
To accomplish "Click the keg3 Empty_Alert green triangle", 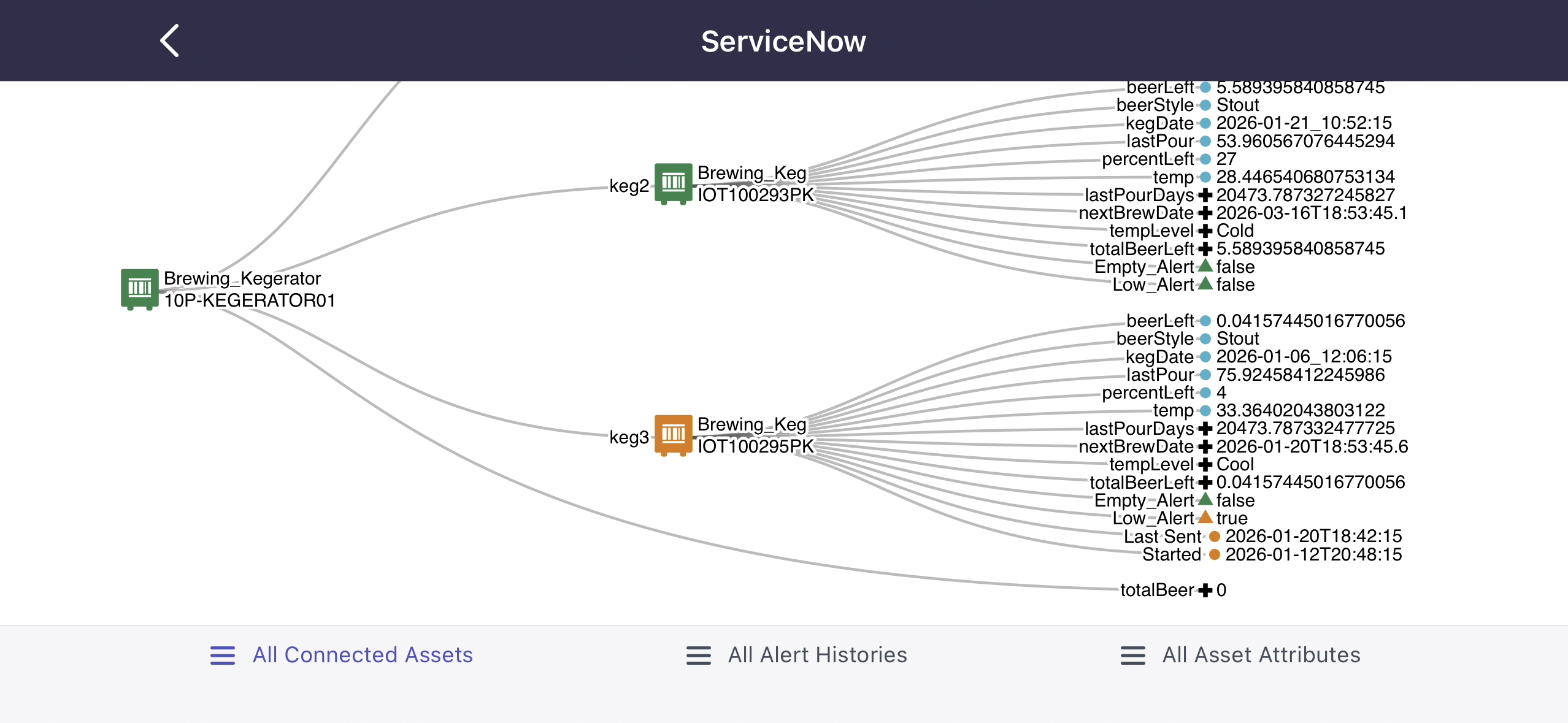I will (x=1205, y=499).
